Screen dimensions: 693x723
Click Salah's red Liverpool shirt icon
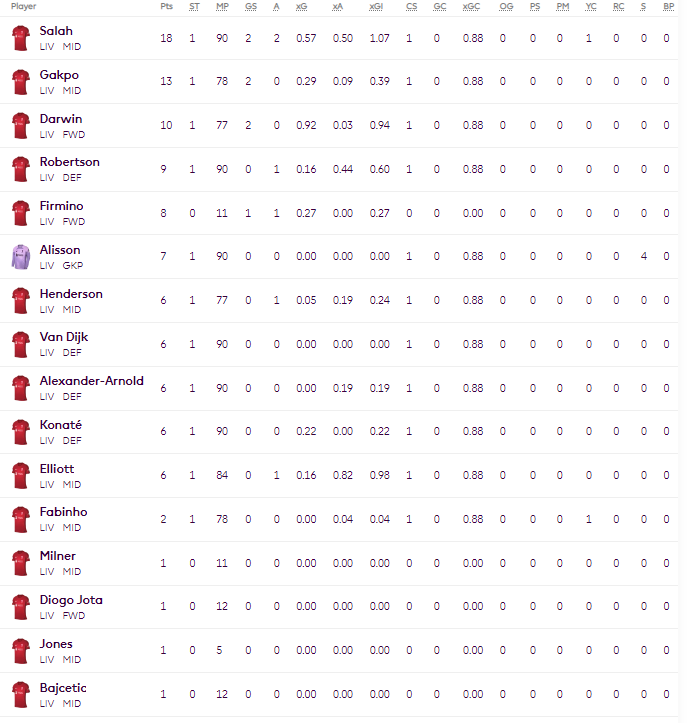[x=20, y=38]
